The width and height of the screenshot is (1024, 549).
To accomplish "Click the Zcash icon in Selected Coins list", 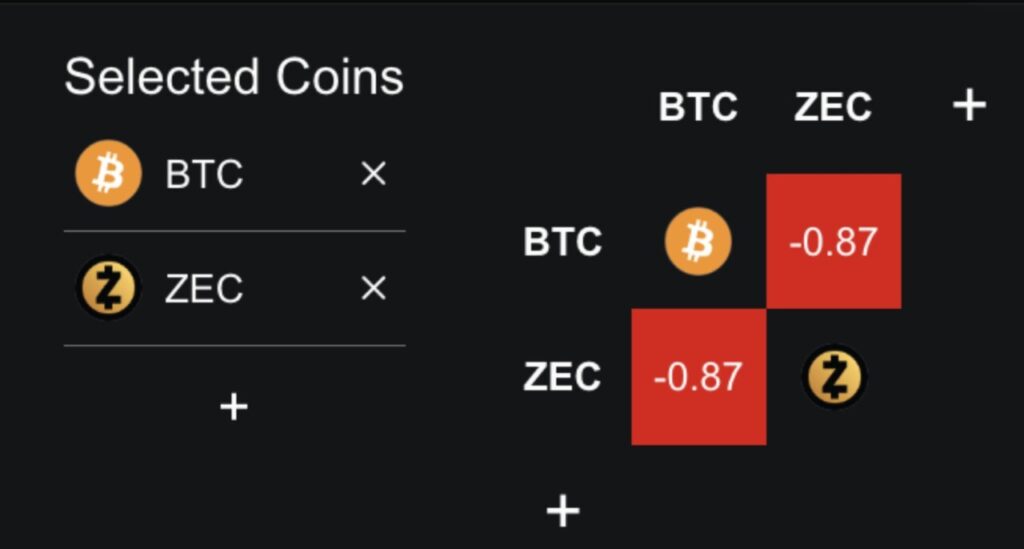I will coord(108,288).
